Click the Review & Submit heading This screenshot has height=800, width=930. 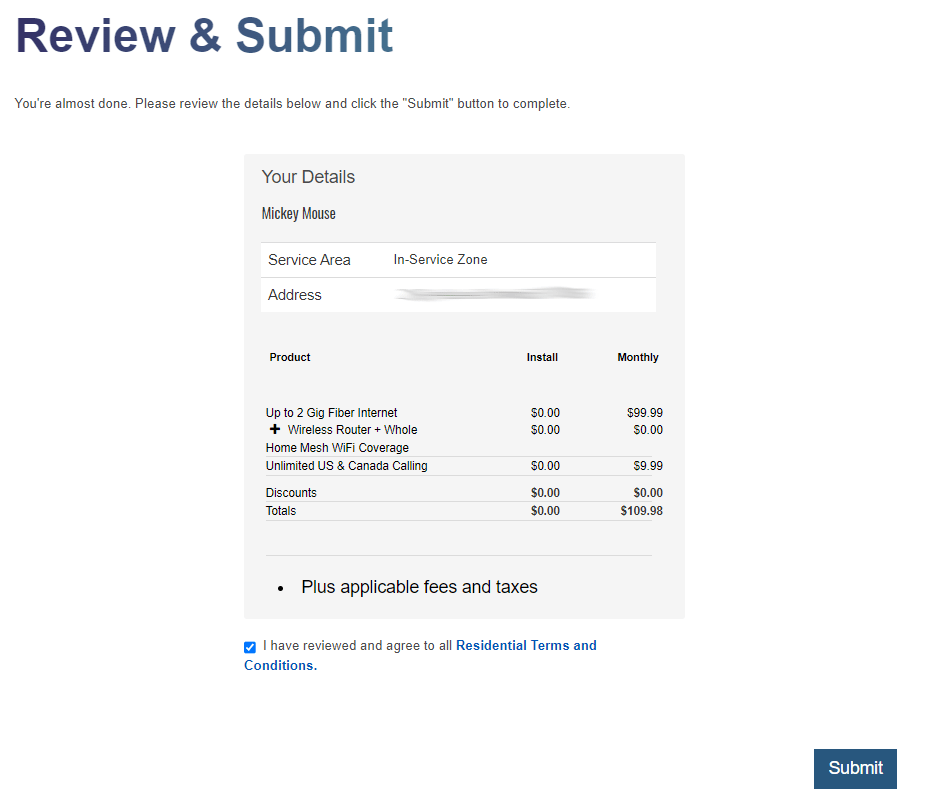(204, 36)
